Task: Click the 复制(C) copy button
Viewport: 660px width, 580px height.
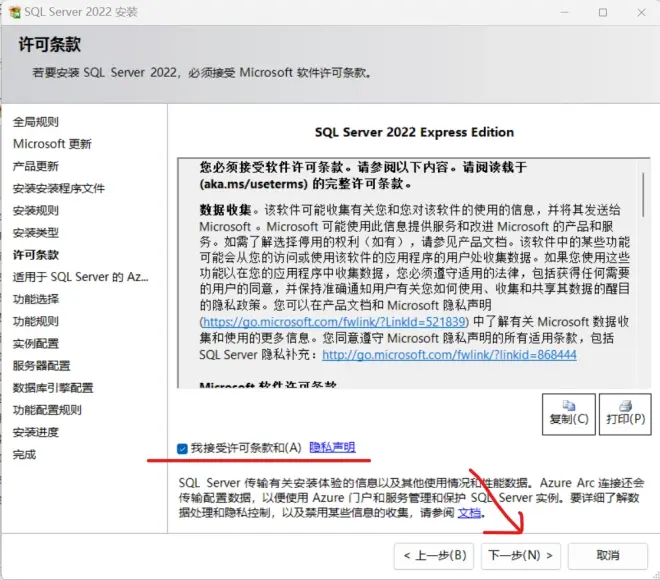Action: [x=569, y=414]
